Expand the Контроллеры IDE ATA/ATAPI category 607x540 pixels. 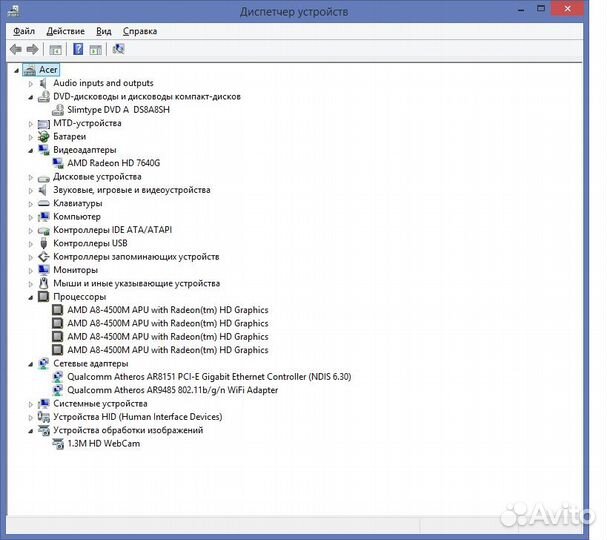point(31,231)
